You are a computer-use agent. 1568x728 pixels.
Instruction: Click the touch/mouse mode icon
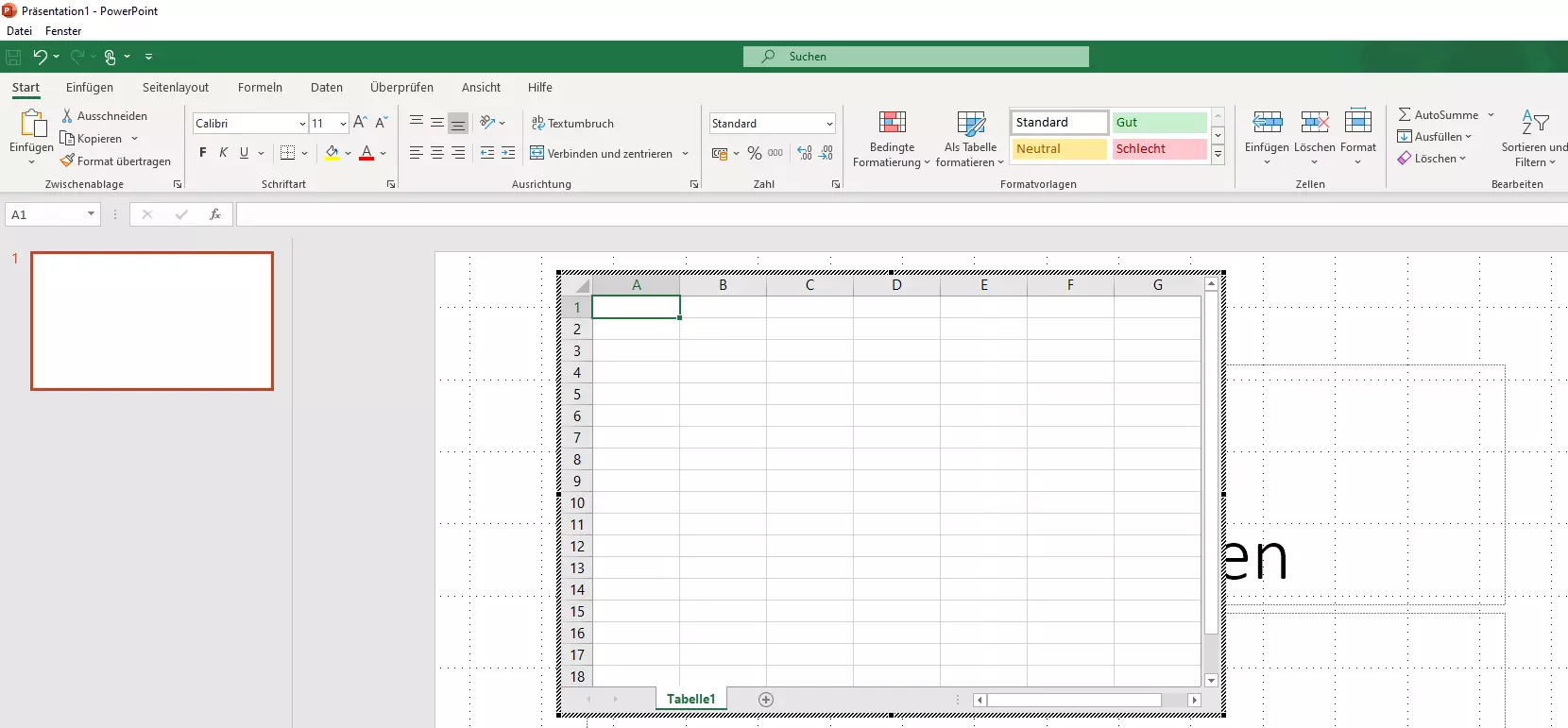(110, 57)
